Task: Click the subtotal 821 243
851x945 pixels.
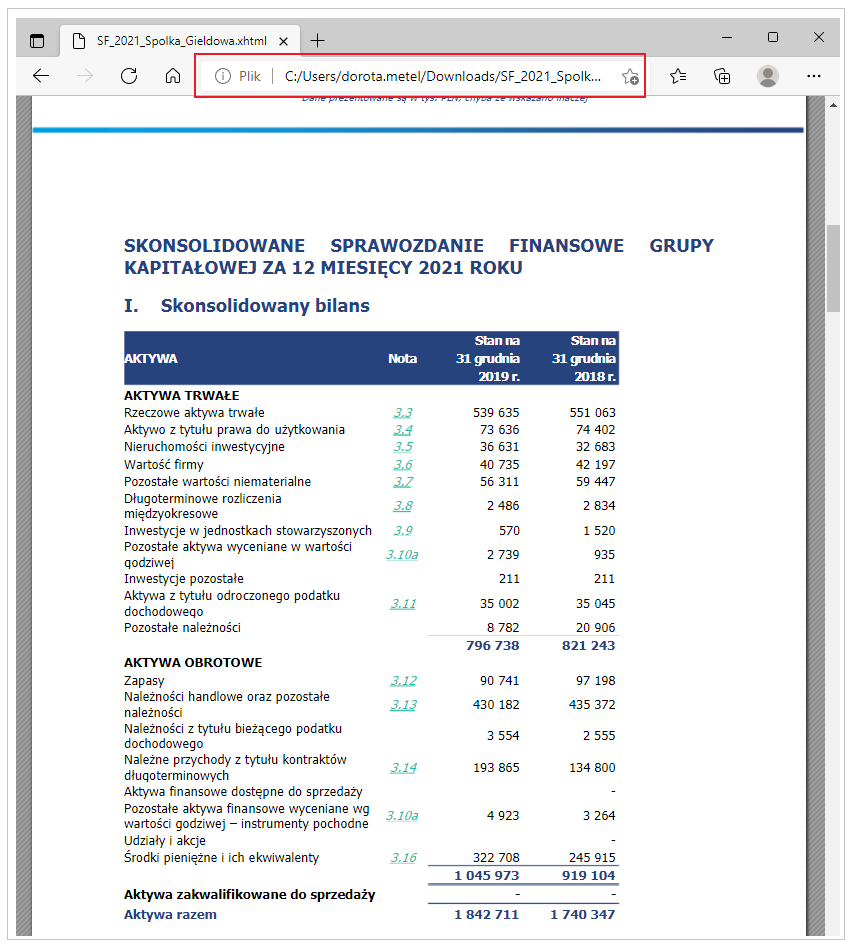Action: click(589, 645)
